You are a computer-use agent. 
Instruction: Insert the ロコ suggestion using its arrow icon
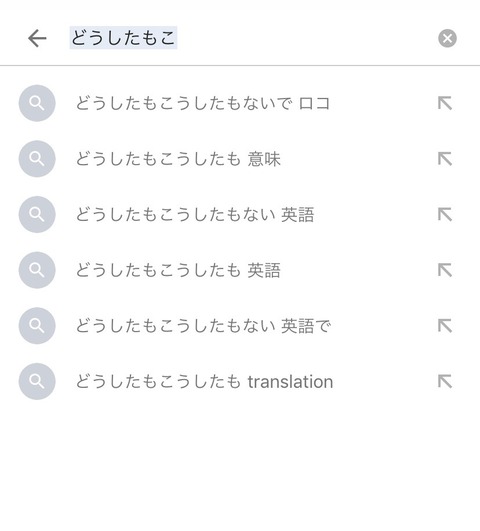(445, 103)
